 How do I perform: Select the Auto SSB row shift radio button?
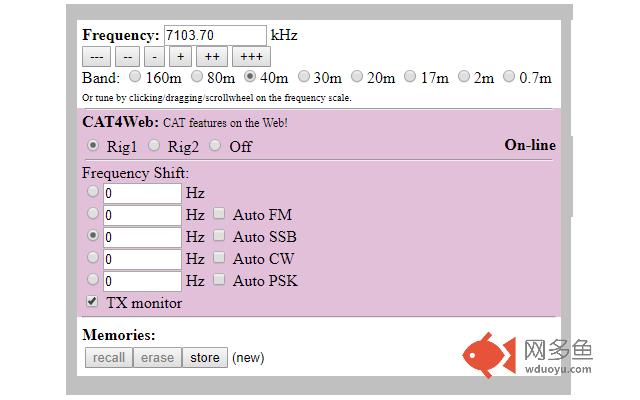pyautogui.click(x=93, y=236)
